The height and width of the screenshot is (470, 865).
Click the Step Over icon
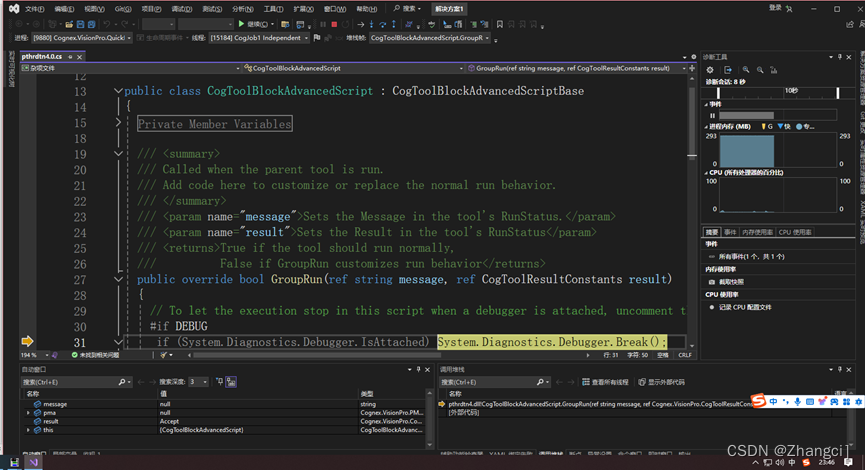coord(382,24)
